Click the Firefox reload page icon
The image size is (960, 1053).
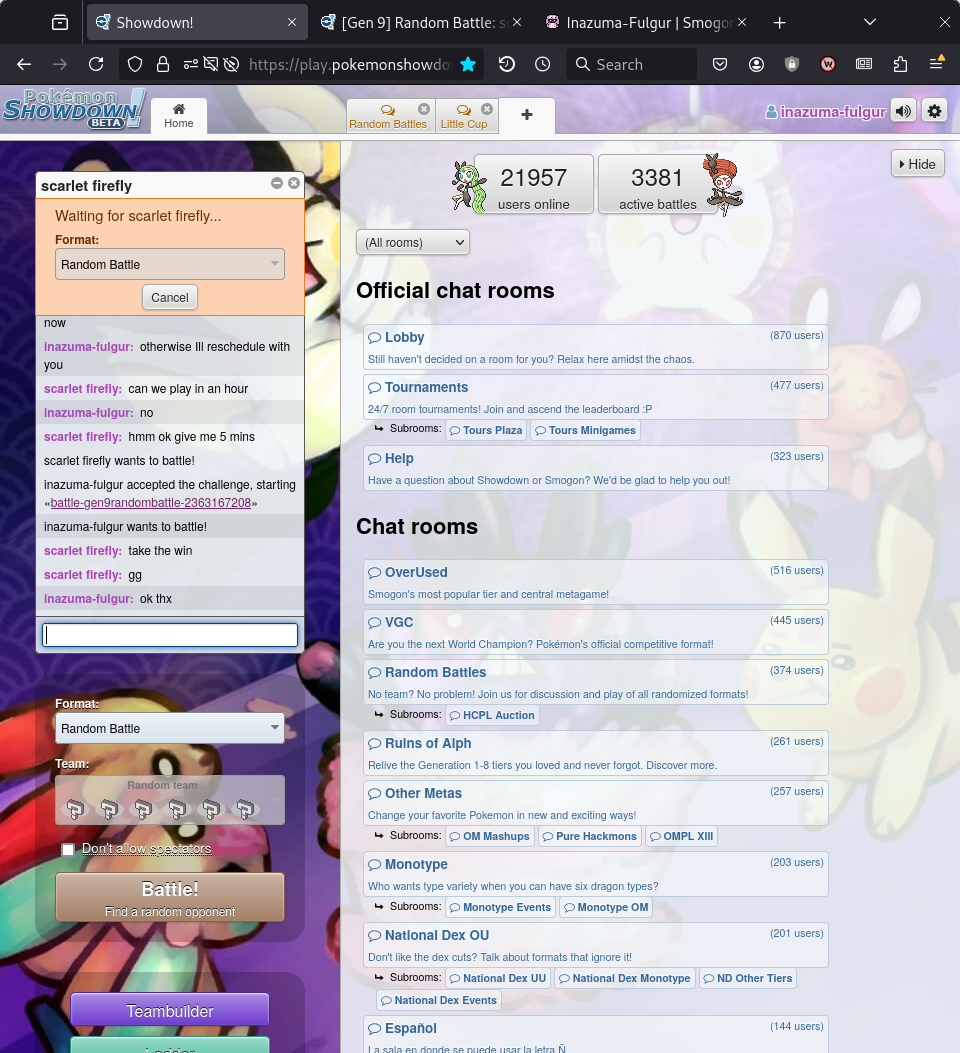coord(96,64)
